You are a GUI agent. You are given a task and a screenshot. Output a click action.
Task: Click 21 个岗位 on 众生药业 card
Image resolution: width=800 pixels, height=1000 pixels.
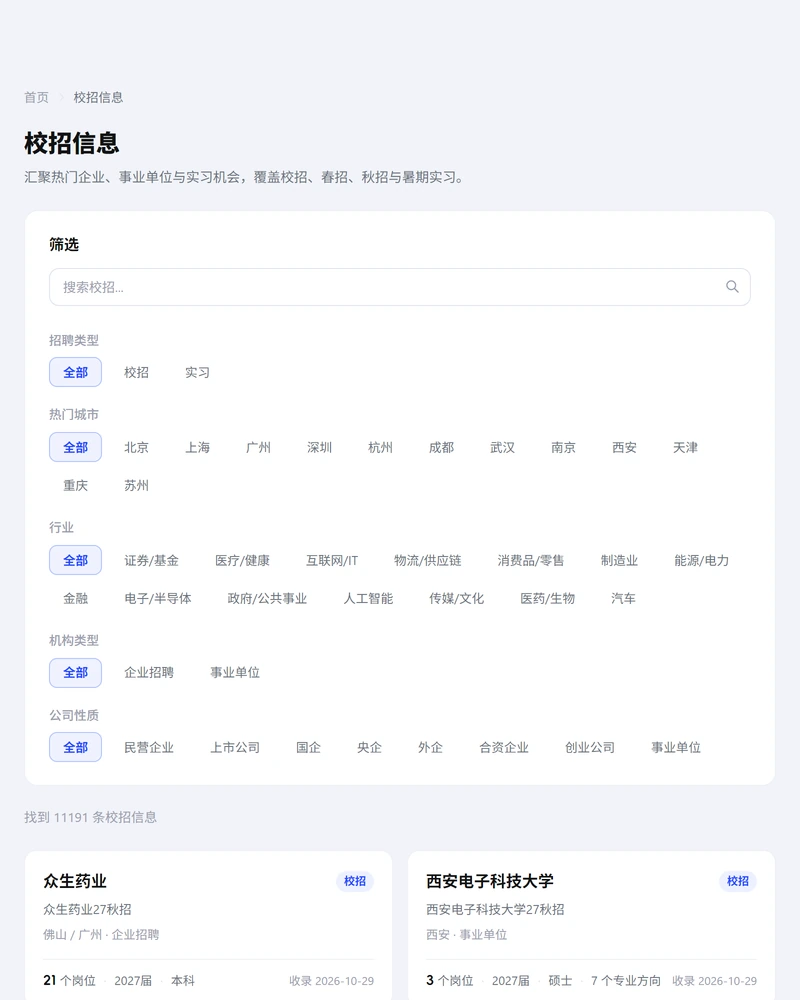[70, 981]
